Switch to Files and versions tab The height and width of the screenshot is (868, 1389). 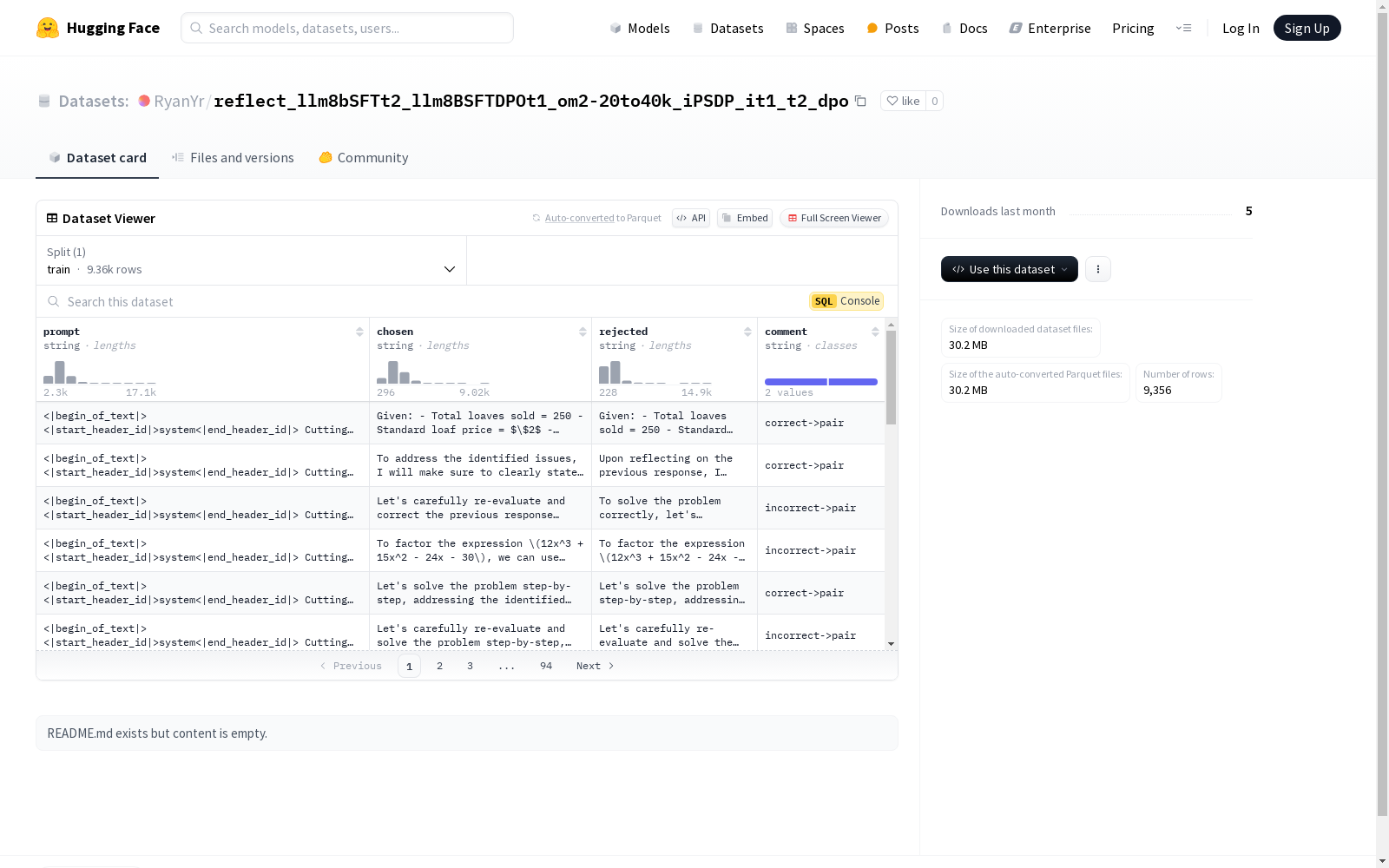click(x=233, y=157)
